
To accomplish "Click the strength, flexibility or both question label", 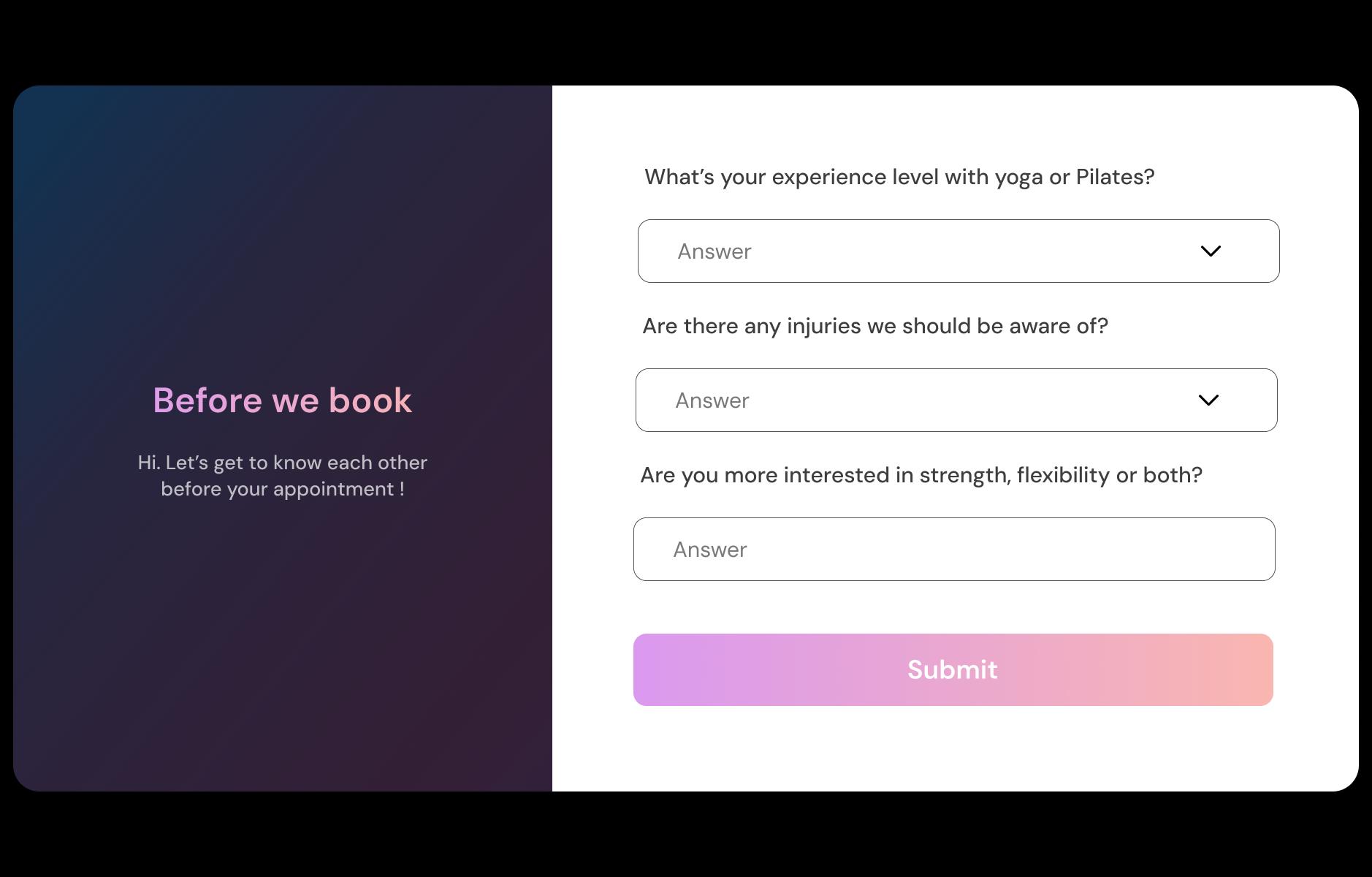I will tap(921, 475).
